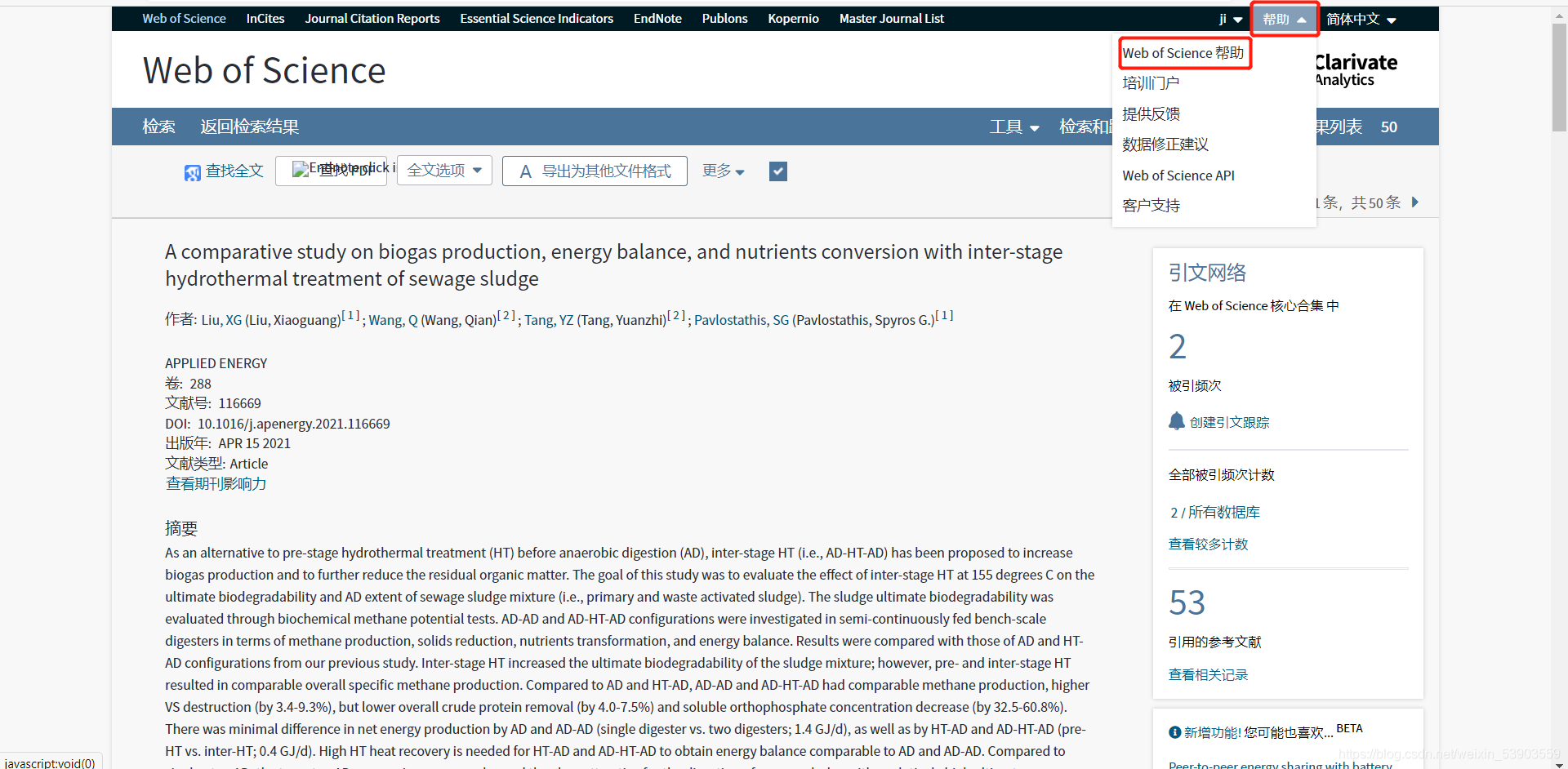Click citation count number 2
The image size is (1568, 769).
tap(1178, 347)
